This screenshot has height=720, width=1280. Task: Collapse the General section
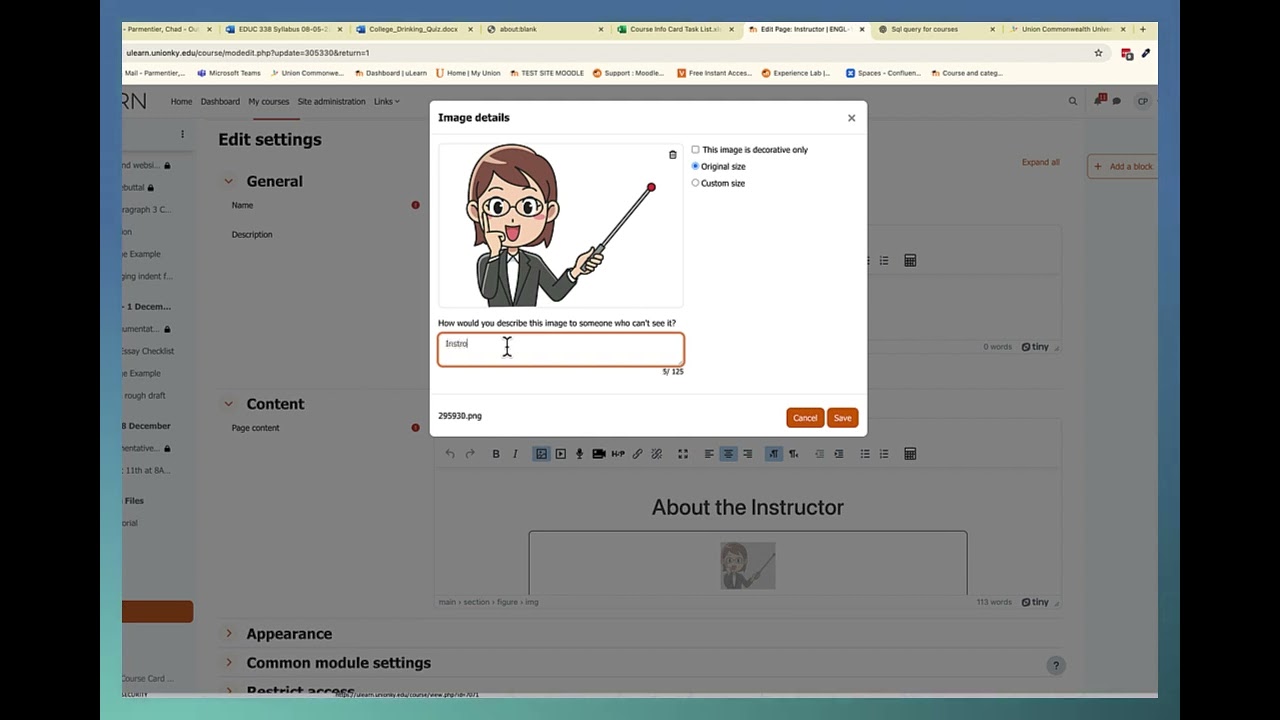pos(228,182)
